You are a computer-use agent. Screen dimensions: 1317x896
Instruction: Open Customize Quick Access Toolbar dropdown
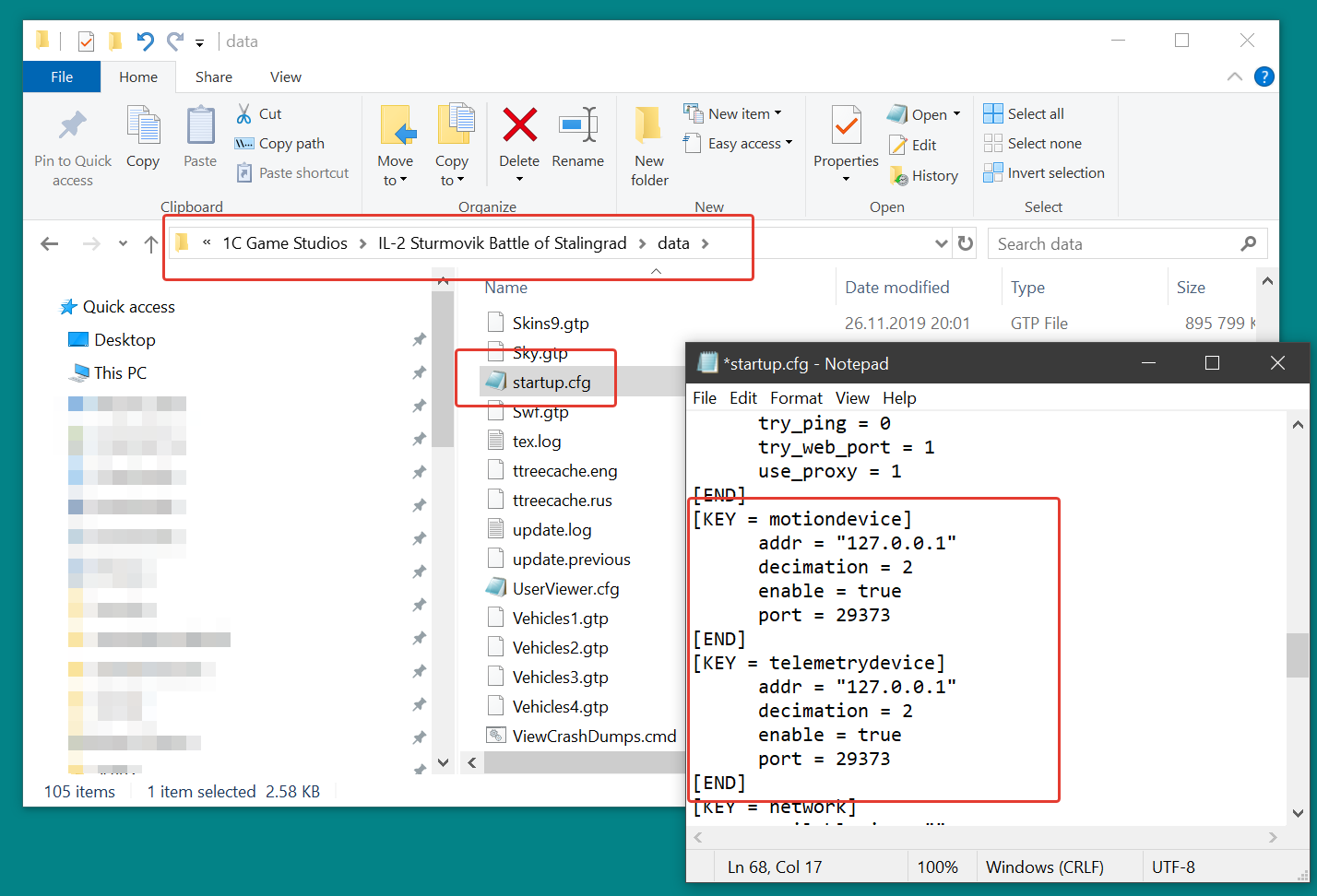(199, 41)
